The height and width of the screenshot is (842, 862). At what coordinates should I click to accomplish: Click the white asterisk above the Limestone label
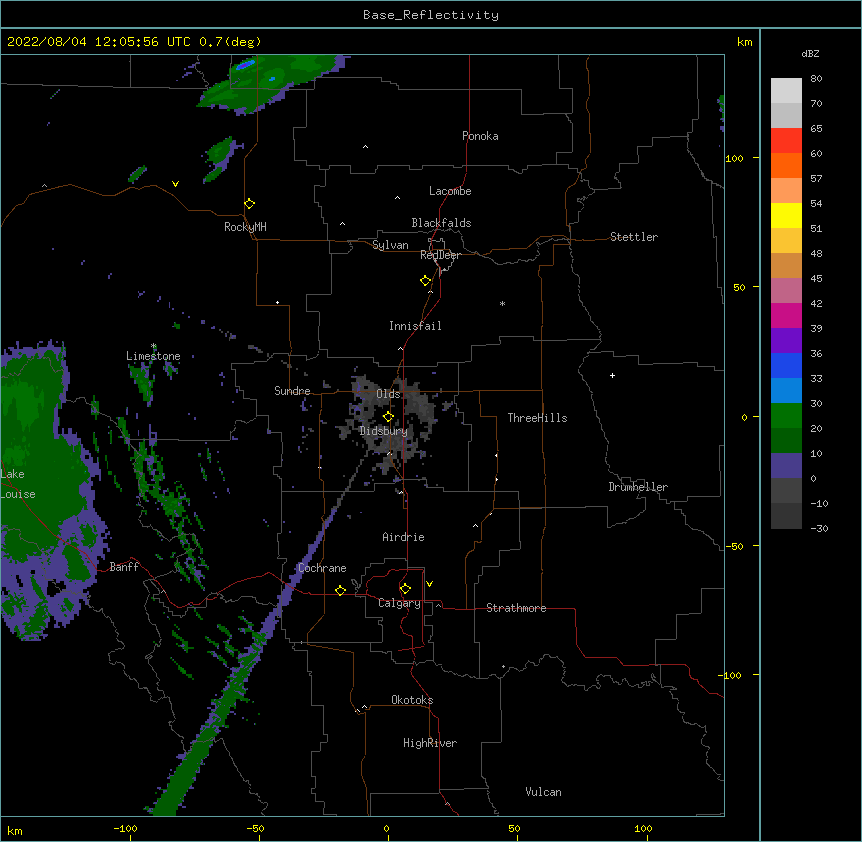pyautogui.click(x=154, y=346)
